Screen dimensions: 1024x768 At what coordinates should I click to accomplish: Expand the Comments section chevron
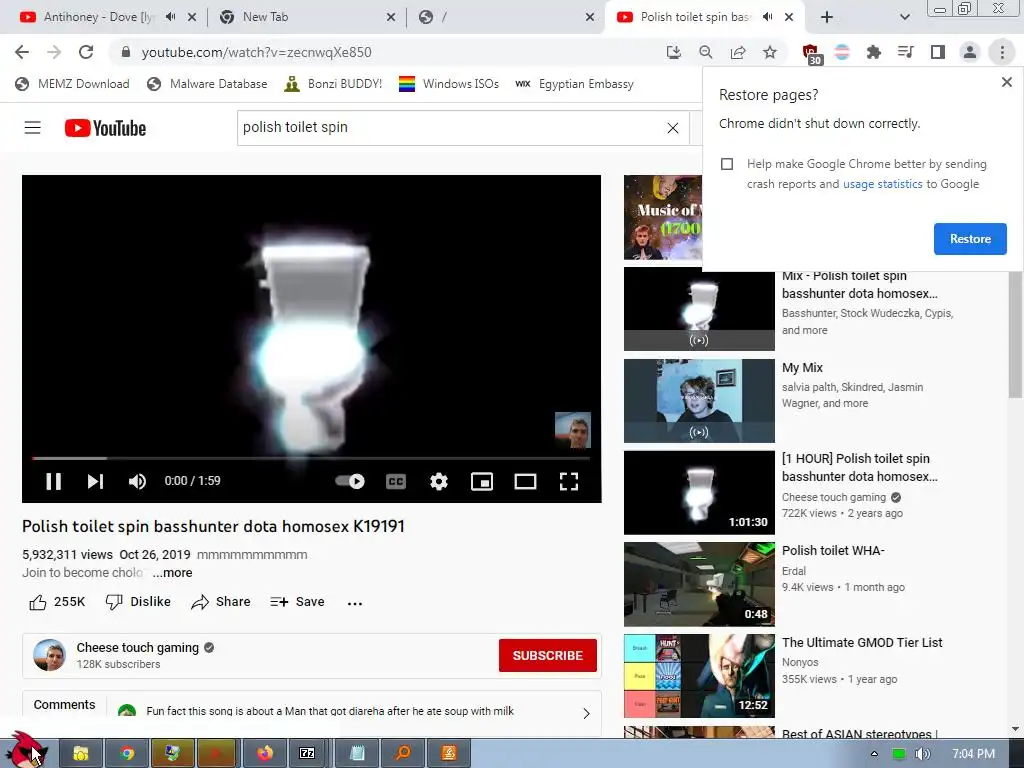[586, 713]
